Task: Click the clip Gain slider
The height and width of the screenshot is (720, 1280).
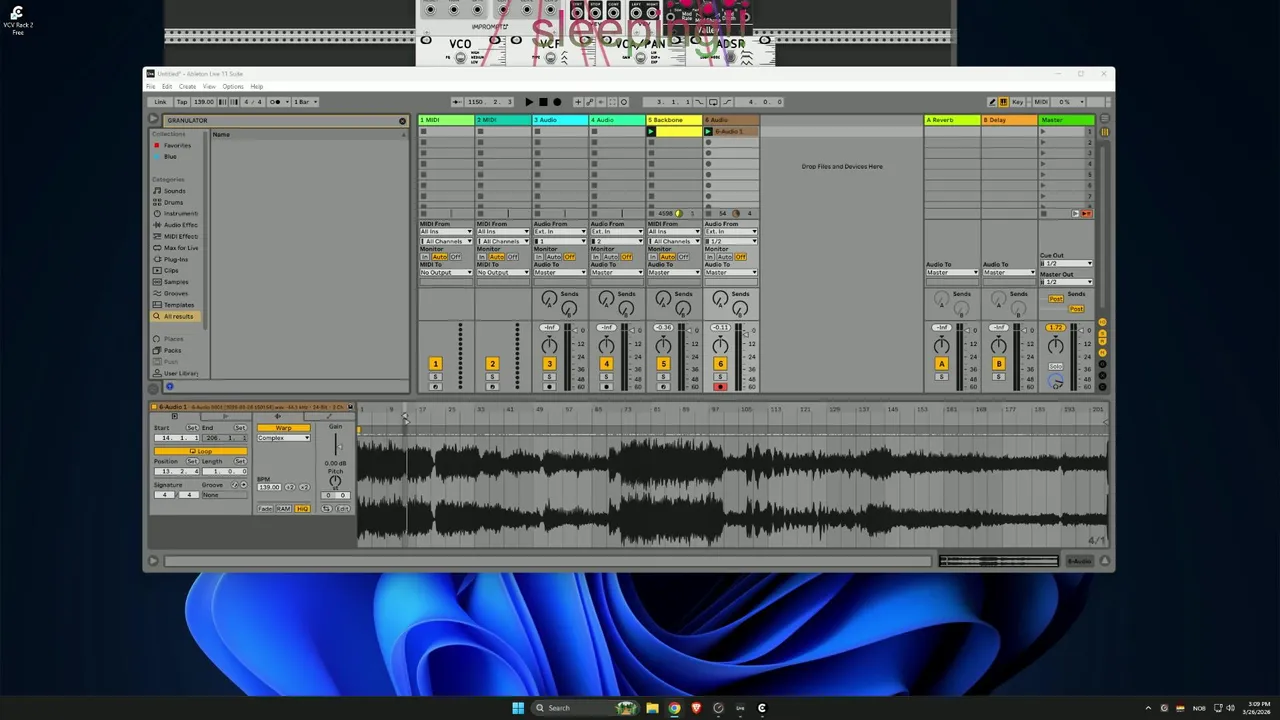Action: click(335, 446)
